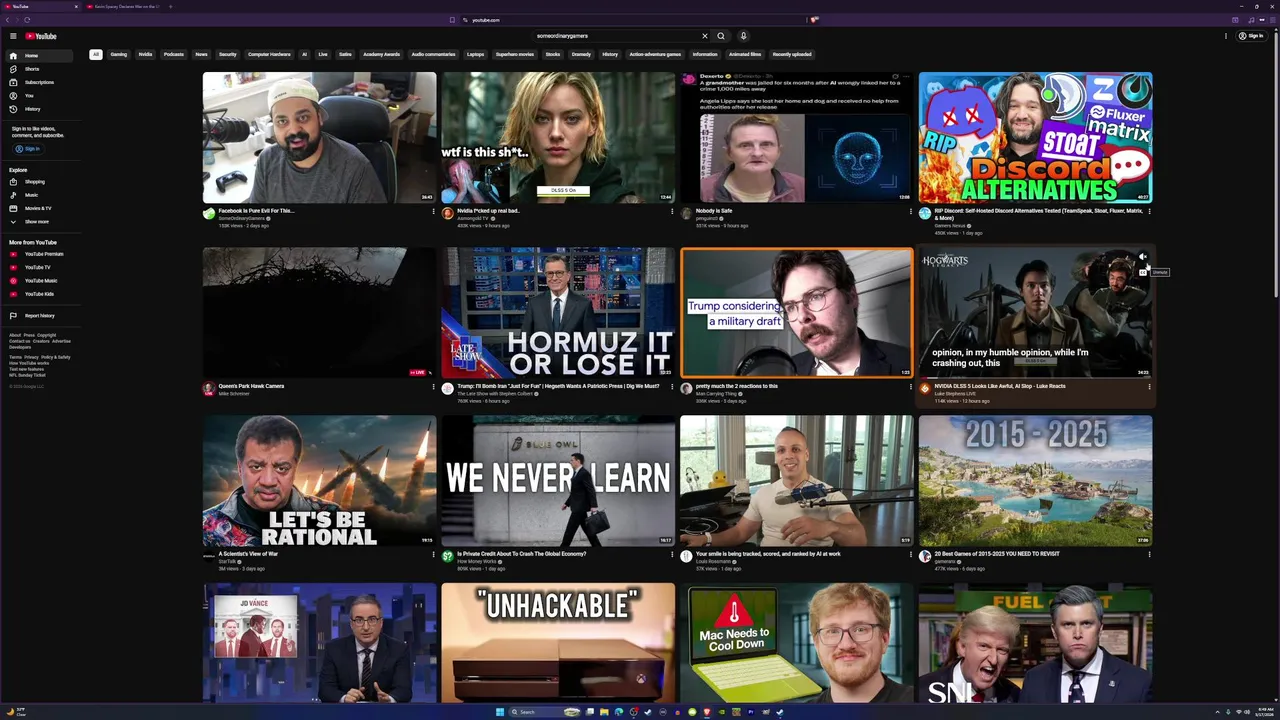1280x720 pixels.
Task: Open taskbar clock and date
Action: [1265, 712]
